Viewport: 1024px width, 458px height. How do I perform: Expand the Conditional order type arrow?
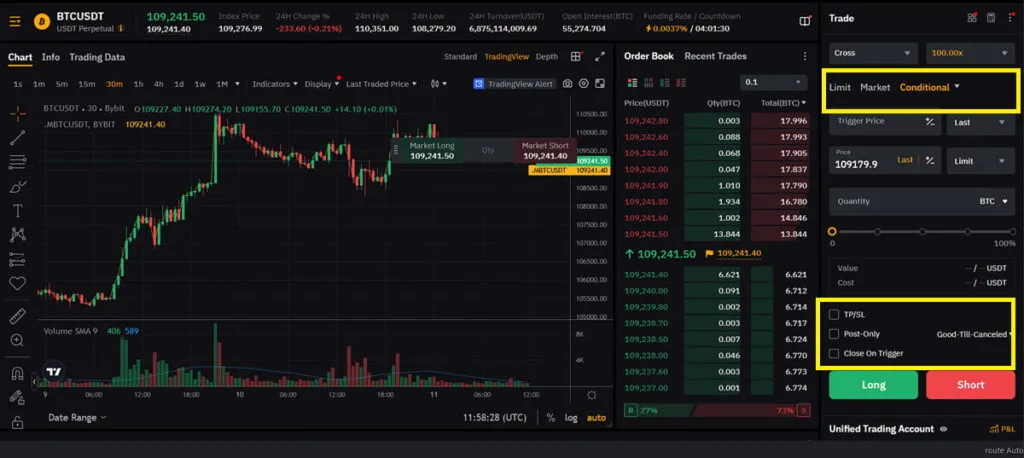[x=957, y=86]
